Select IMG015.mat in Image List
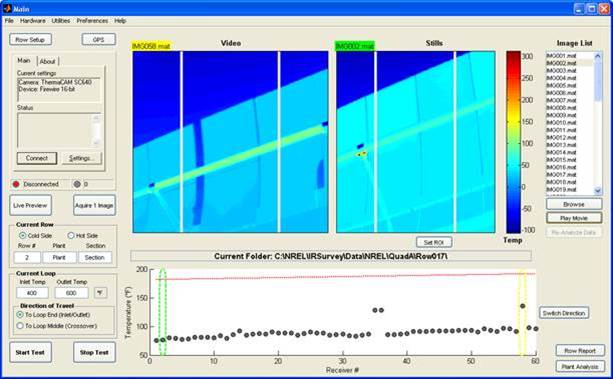613x379 pixels. click(561, 160)
